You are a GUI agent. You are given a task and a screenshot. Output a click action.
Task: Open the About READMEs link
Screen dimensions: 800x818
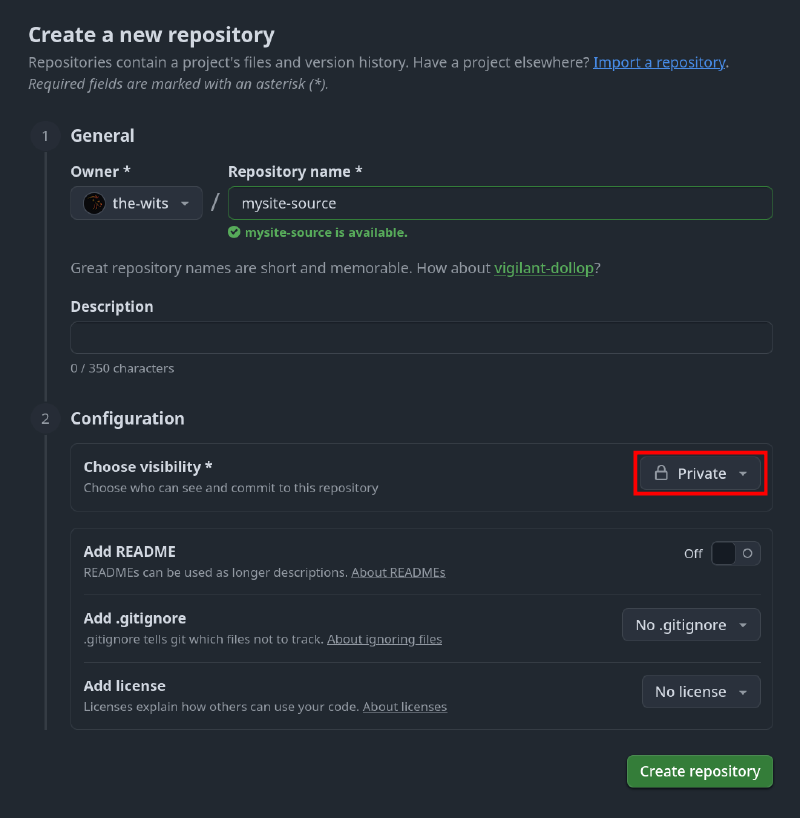coord(398,573)
